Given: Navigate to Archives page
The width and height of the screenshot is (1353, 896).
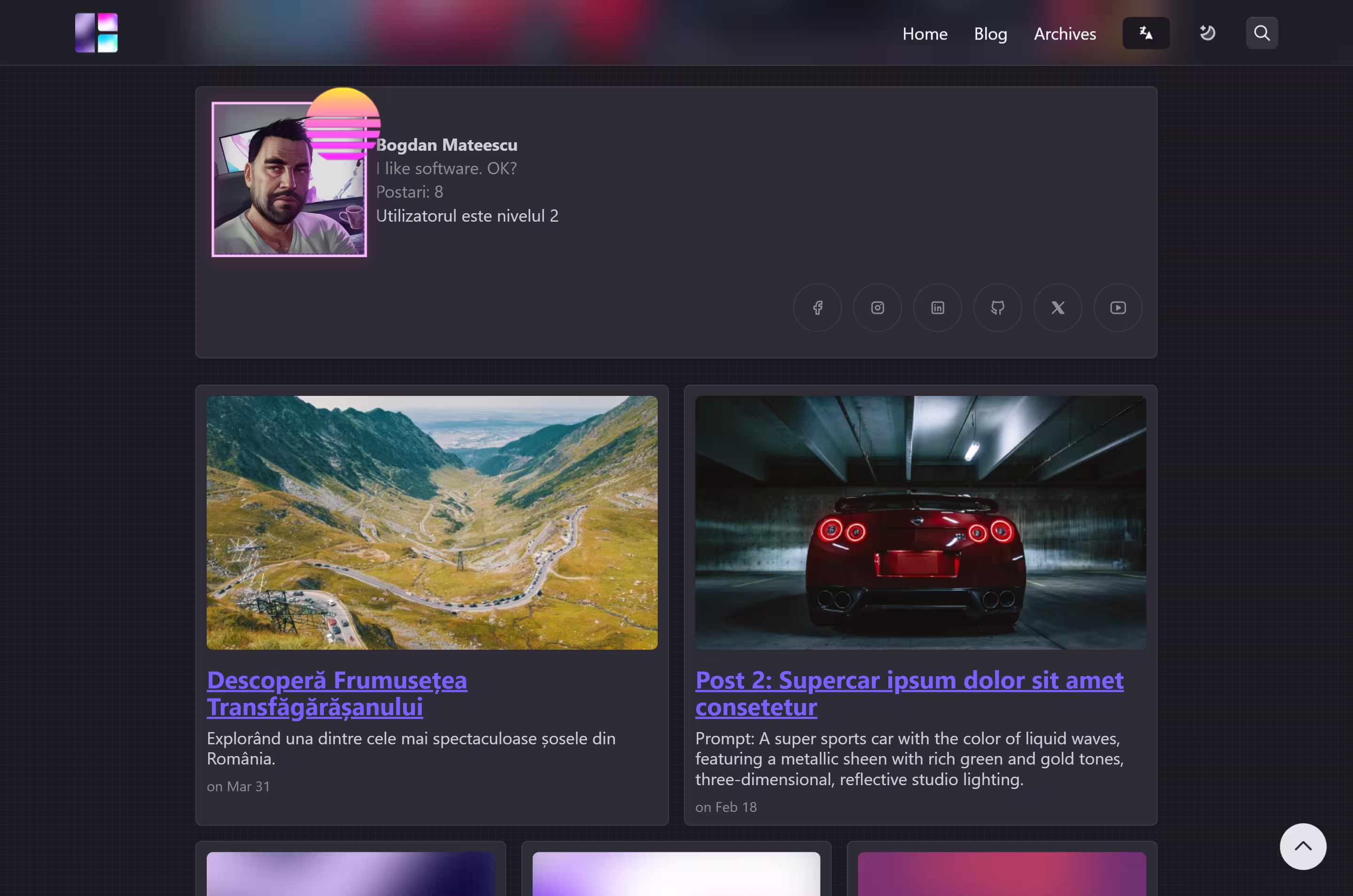Looking at the screenshot, I should click(x=1065, y=34).
